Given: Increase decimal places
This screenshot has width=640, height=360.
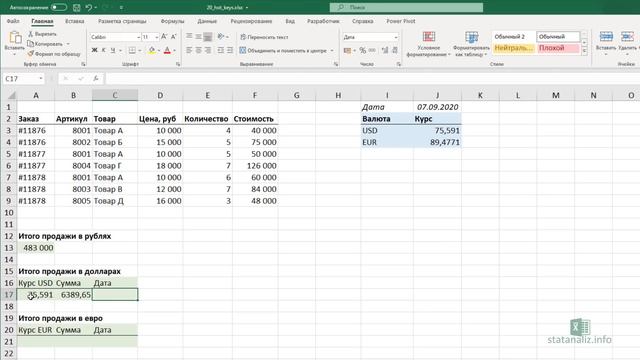Looking at the screenshot, I should (385, 50).
